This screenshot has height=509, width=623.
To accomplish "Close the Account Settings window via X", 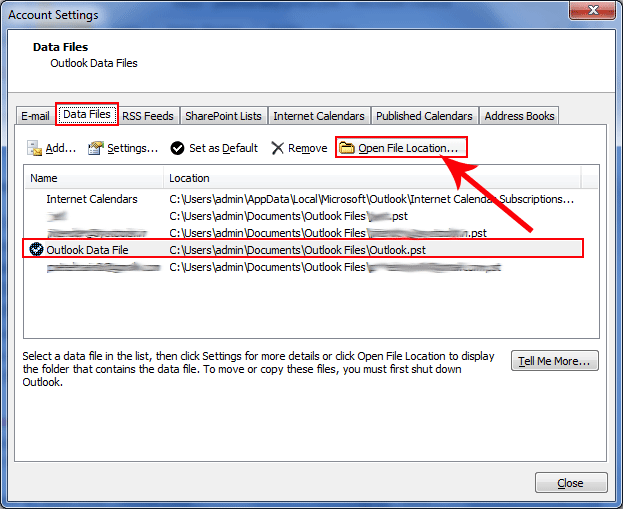I will 593,10.
